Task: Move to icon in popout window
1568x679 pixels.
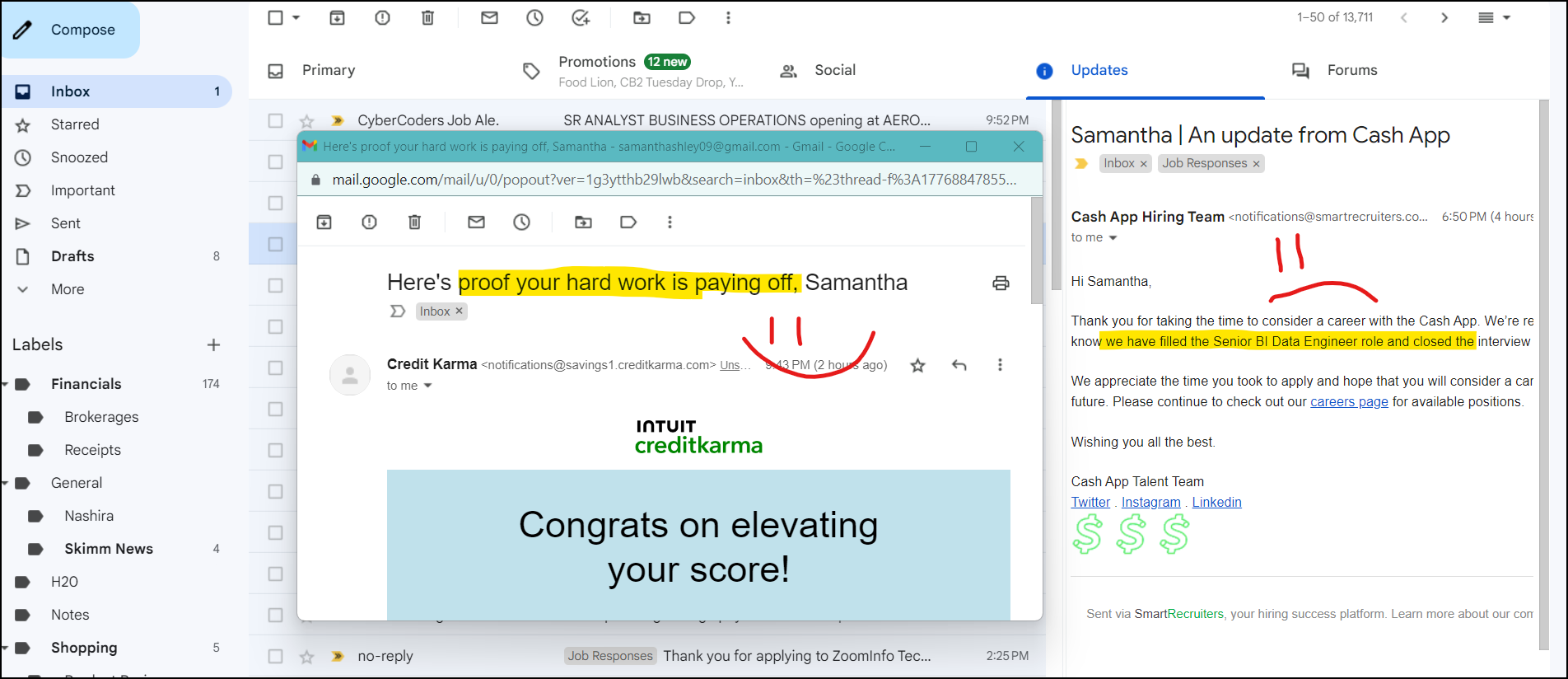Action: point(583,222)
